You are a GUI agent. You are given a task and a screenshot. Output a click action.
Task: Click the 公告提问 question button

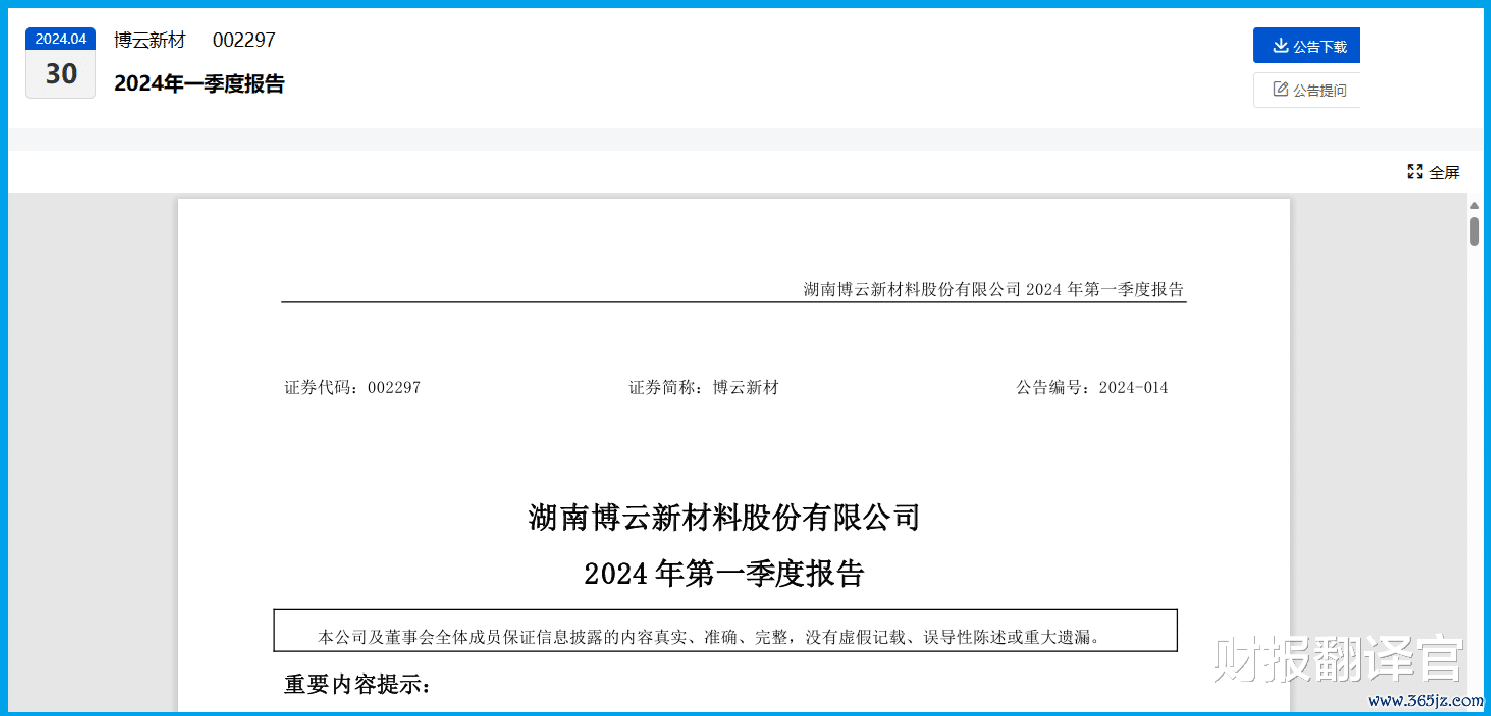[1306, 90]
